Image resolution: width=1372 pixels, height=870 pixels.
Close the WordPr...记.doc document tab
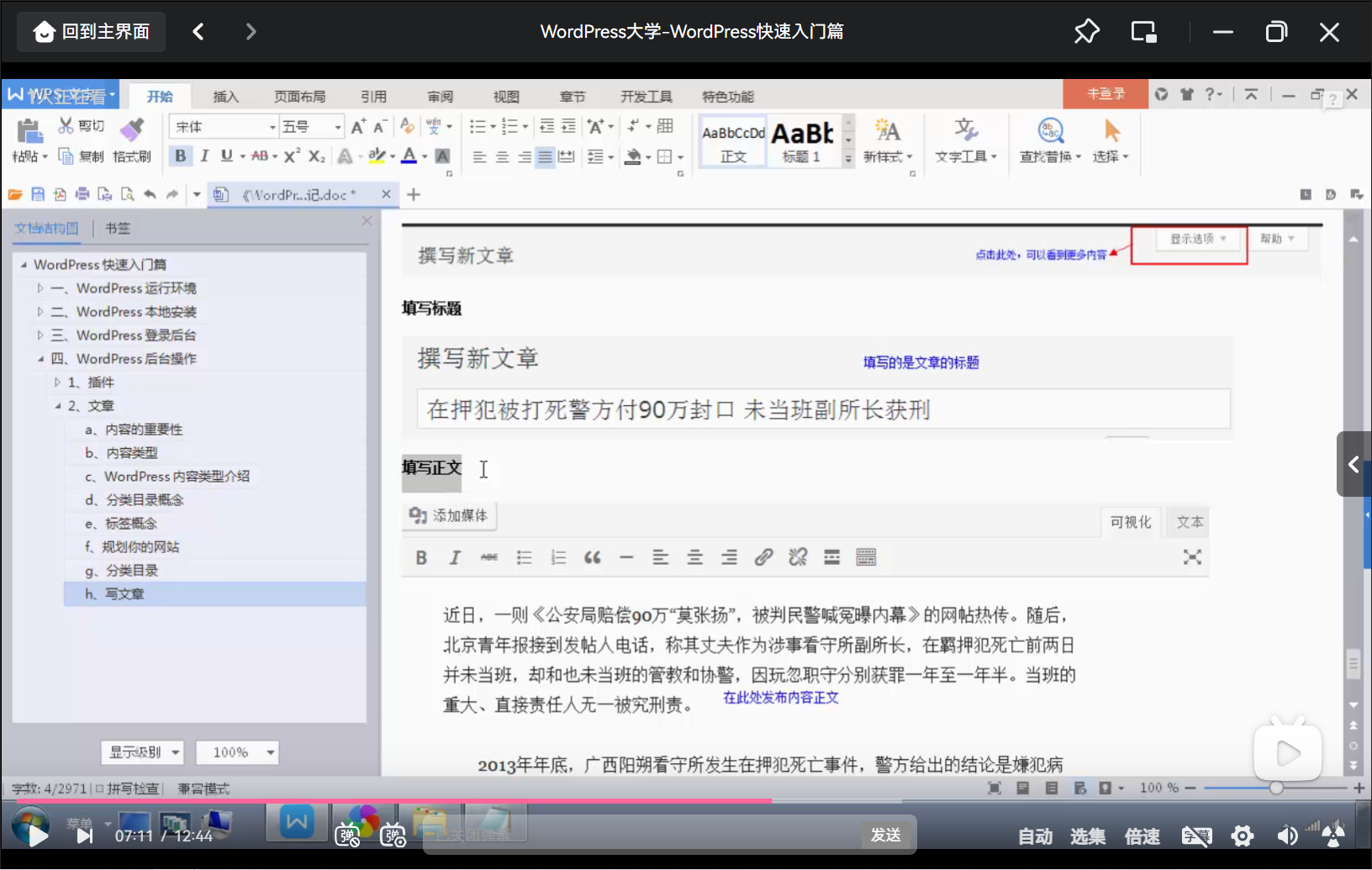(x=386, y=194)
